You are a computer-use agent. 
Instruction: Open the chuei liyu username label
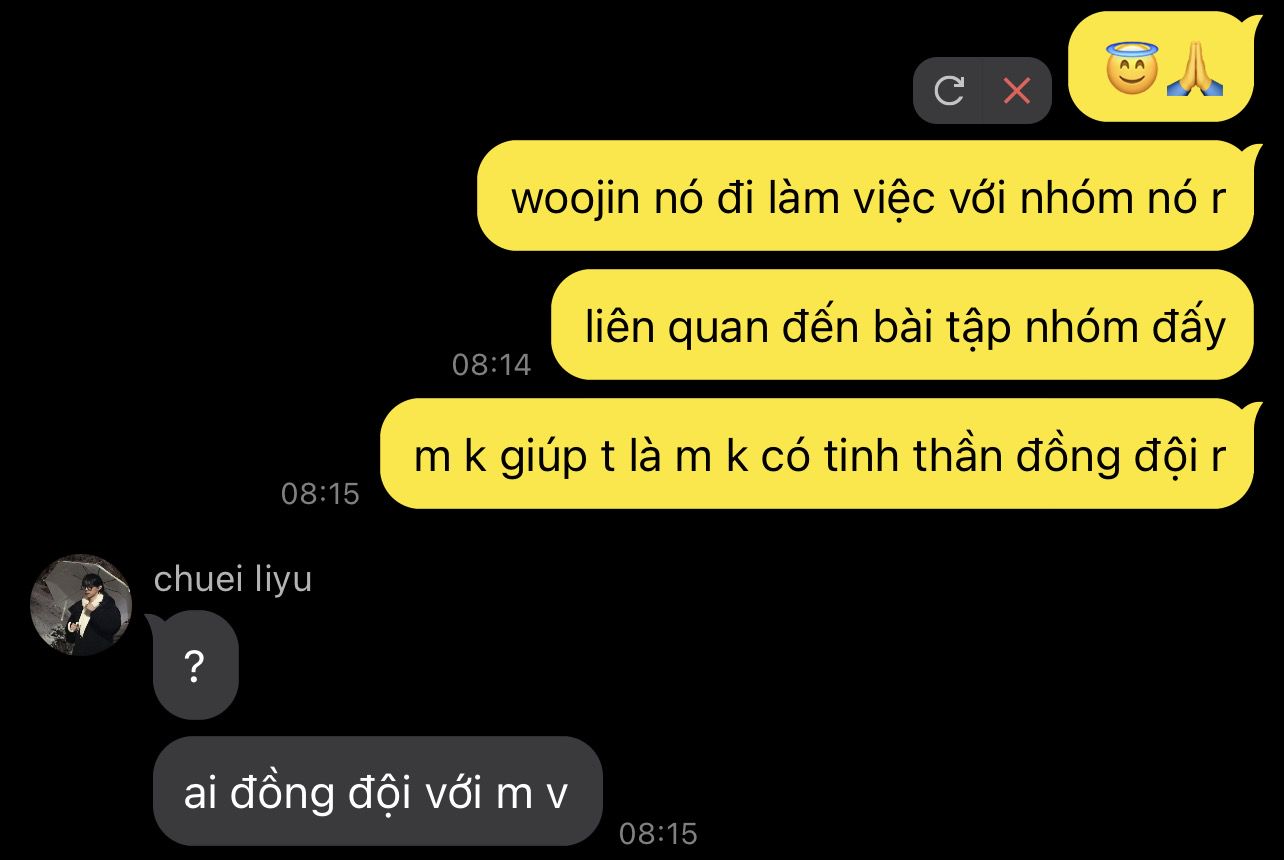coord(233,579)
